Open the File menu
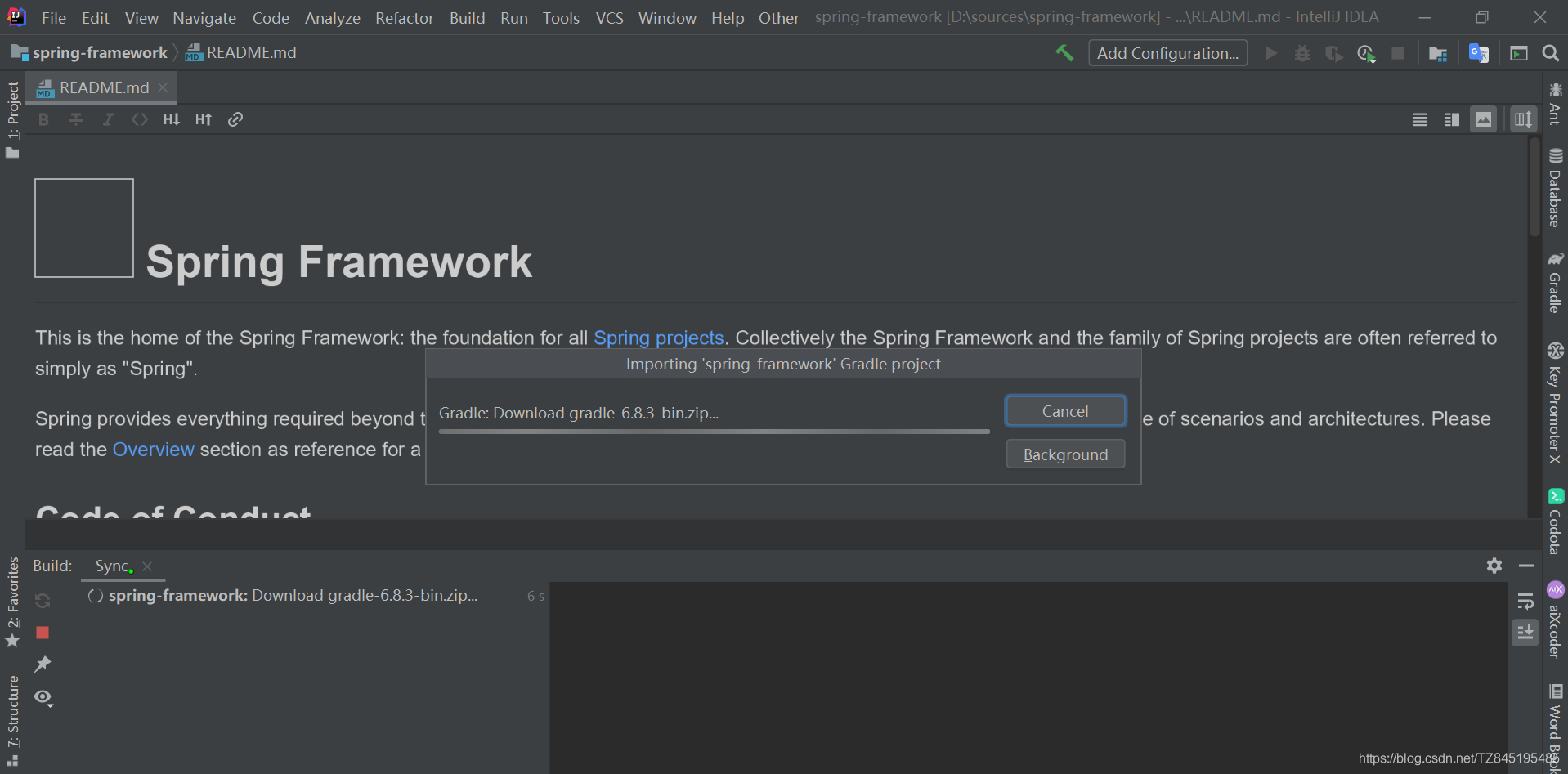This screenshot has width=1568, height=774. 54,18
